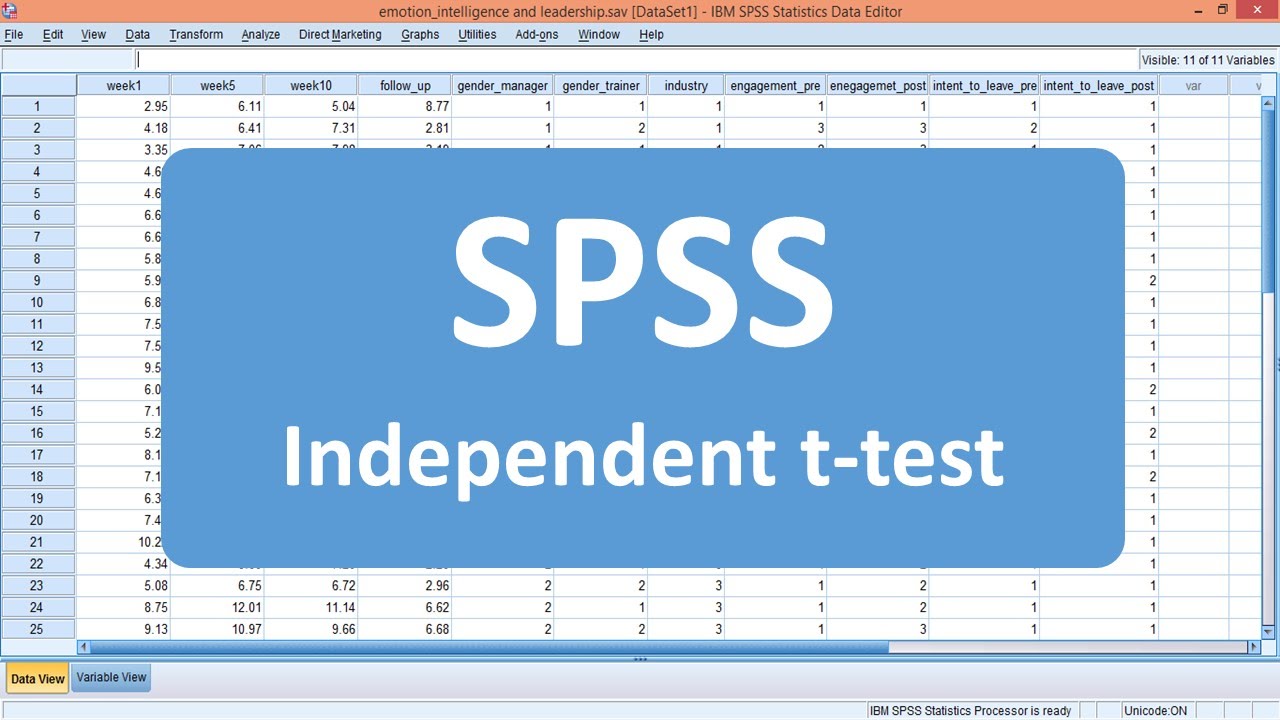This screenshot has width=1280, height=720.
Task: Click the right arrow of horizontal scrollbar
Action: 1255,648
